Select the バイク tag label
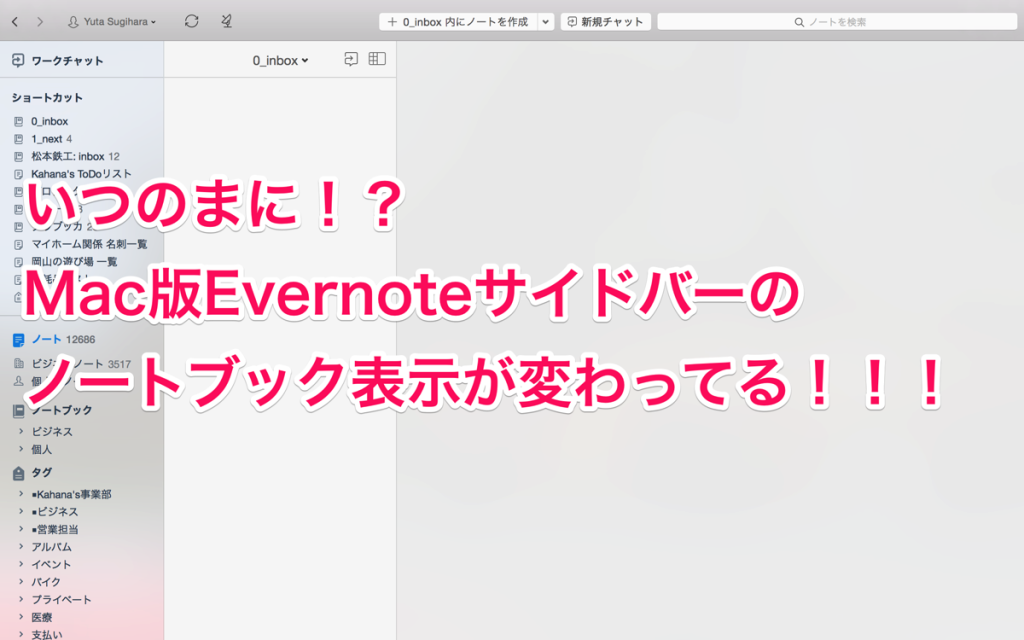 click(46, 582)
